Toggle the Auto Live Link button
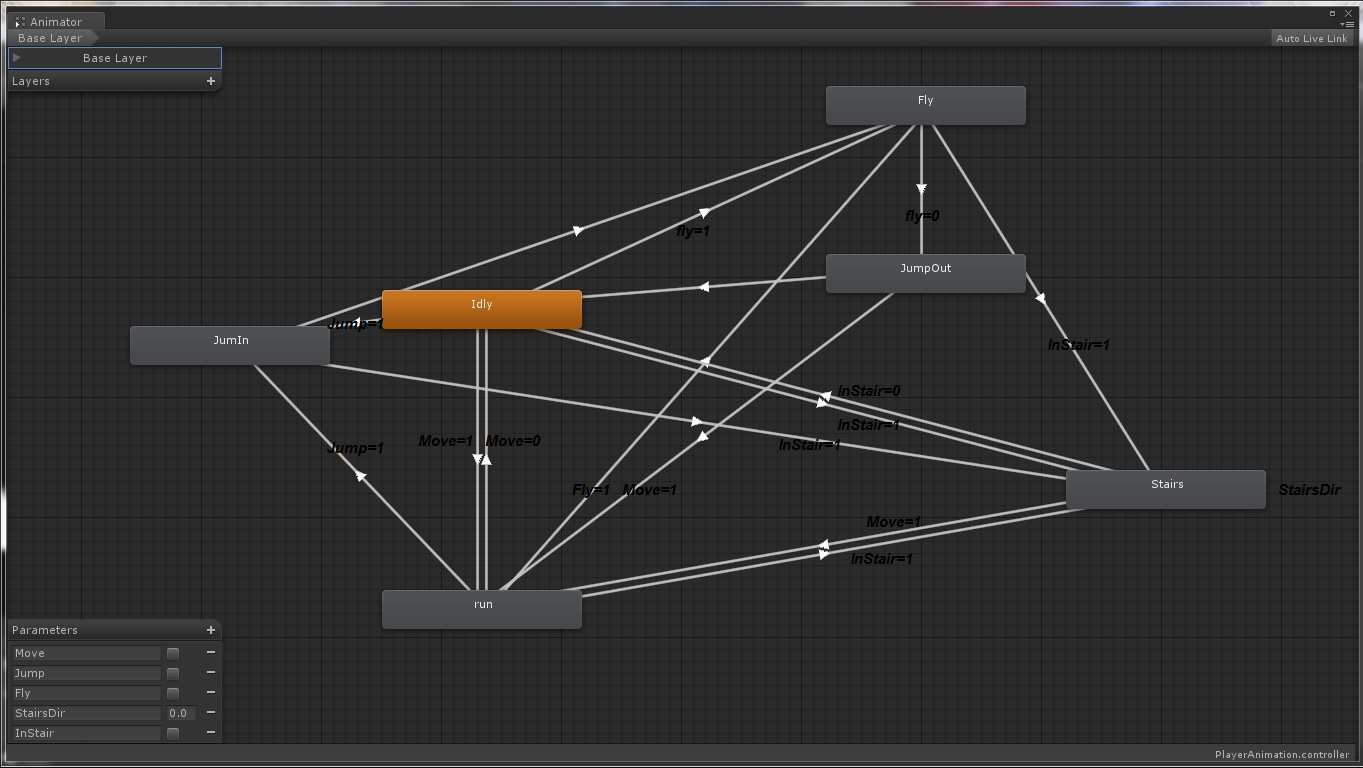 pos(1311,38)
